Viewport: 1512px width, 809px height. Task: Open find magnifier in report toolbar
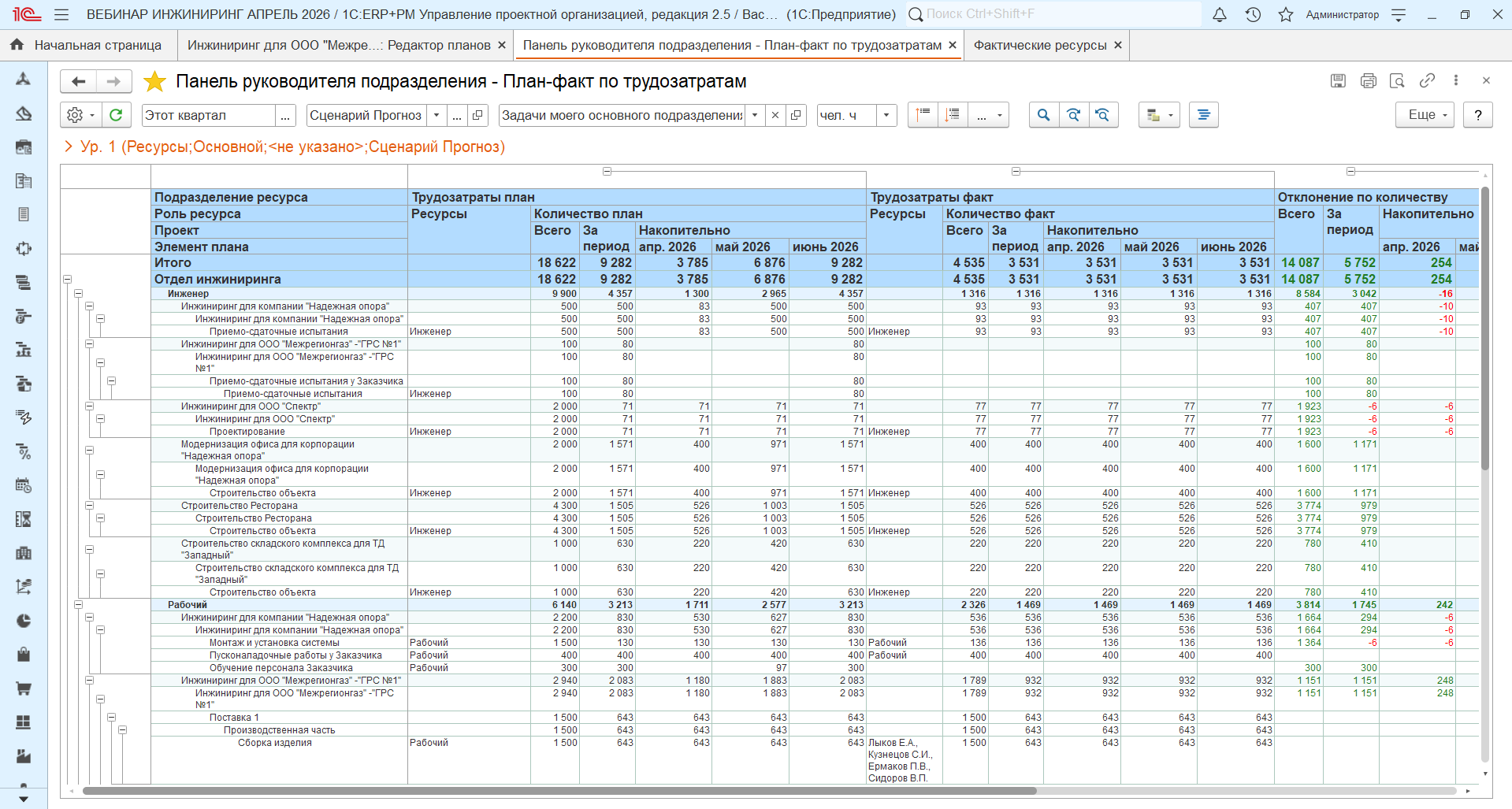coord(1043,115)
